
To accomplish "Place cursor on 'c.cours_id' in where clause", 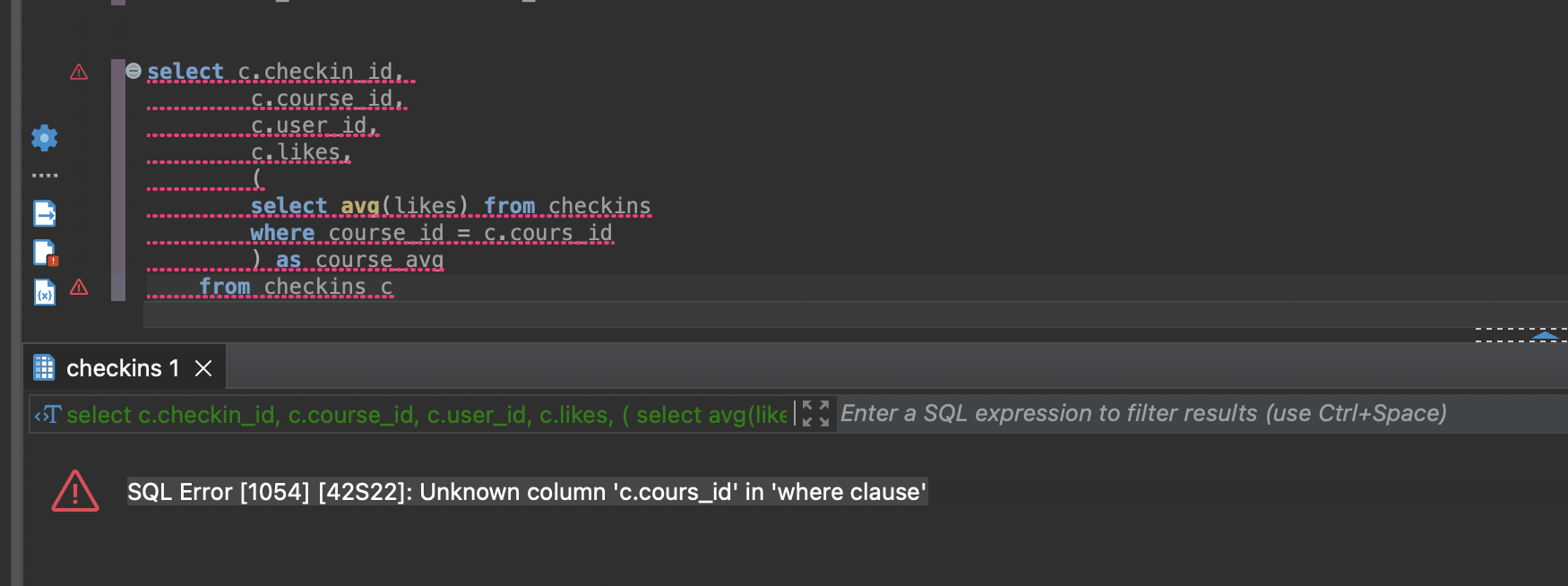I will coord(548,233).
